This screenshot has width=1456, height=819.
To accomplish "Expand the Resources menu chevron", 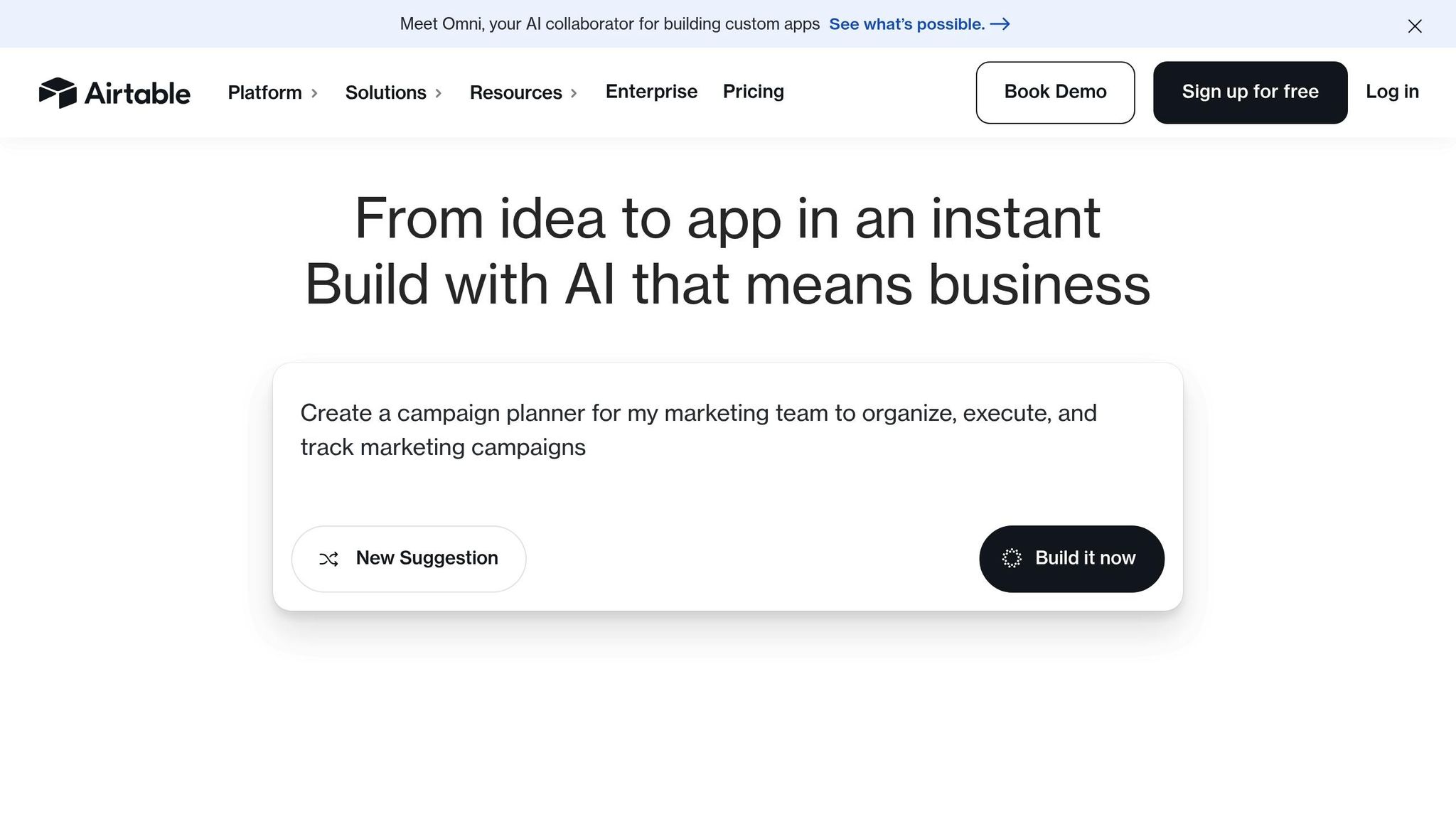I will pyautogui.click(x=574, y=93).
